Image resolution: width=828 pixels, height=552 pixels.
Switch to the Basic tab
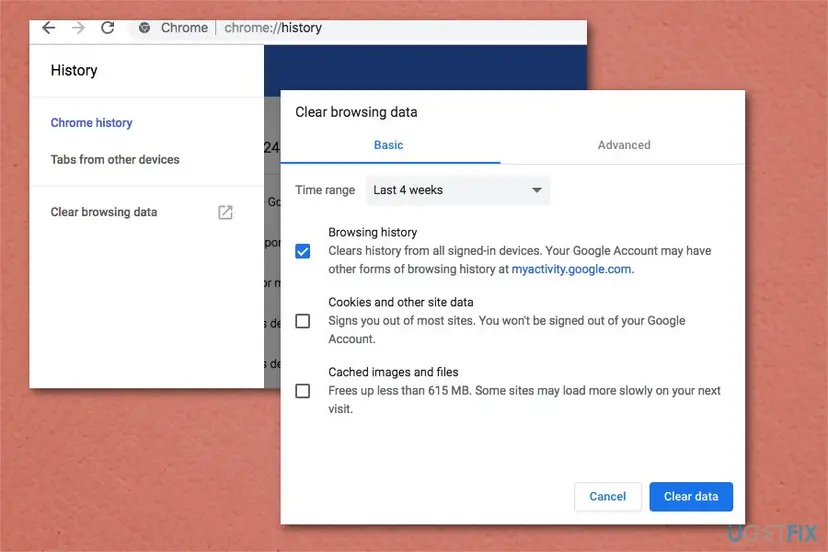point(390,145)
